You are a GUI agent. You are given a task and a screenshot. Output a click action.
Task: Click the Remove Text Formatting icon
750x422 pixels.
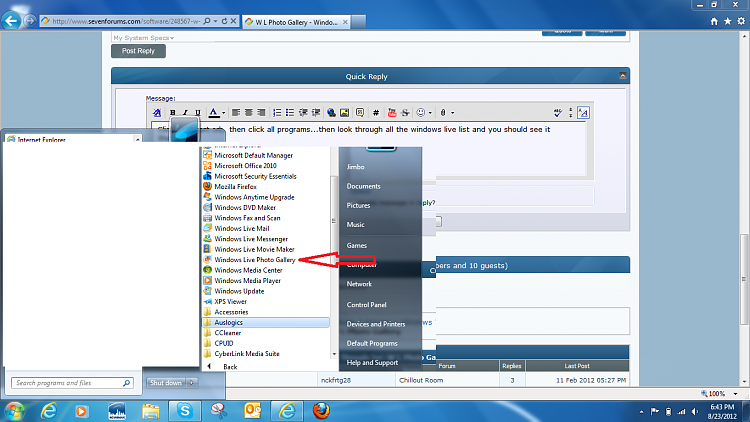(157, 112)
